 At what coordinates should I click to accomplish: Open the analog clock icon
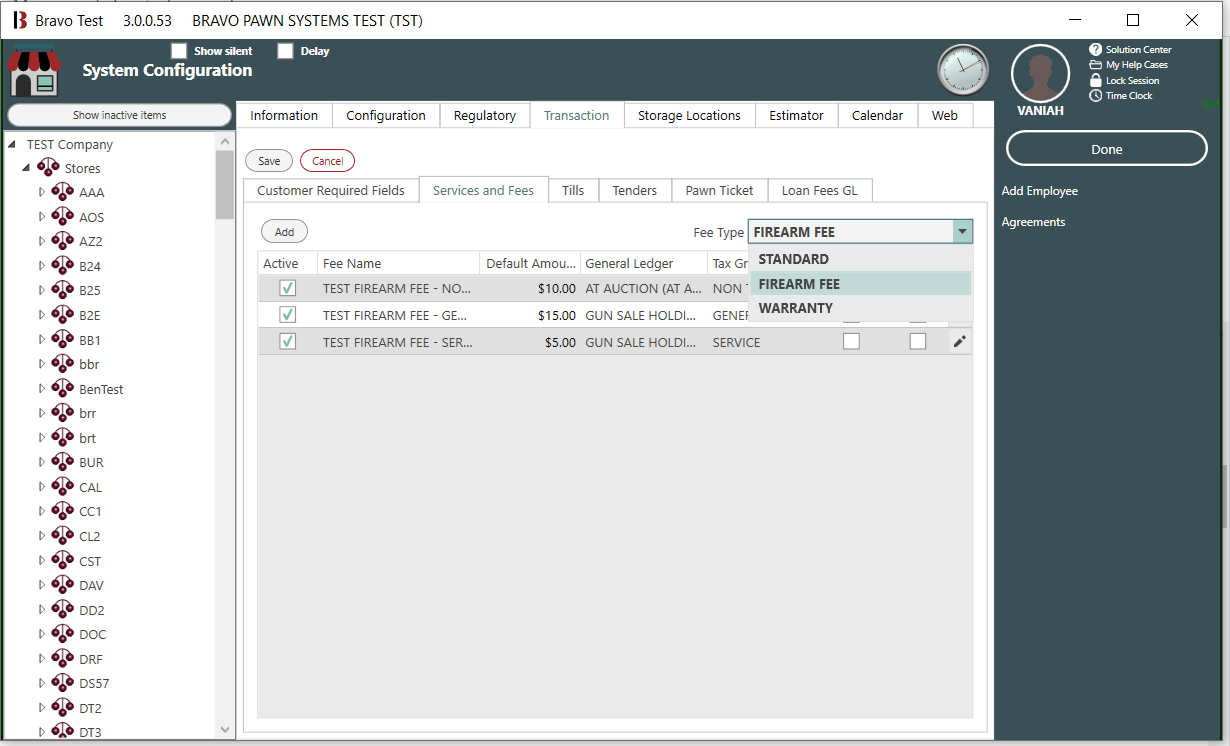tap(962, 70)
